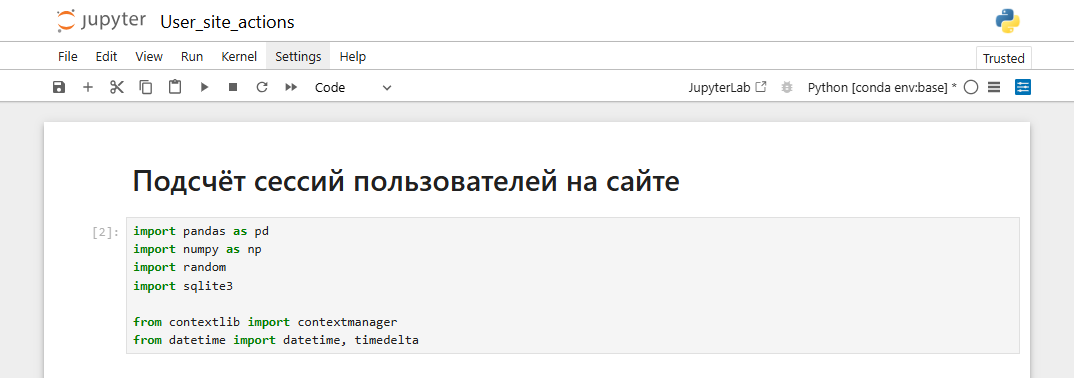This screenshot has width=1074, height=378.
Task: Open the table of contents lines icon
Action: point(995,88)
